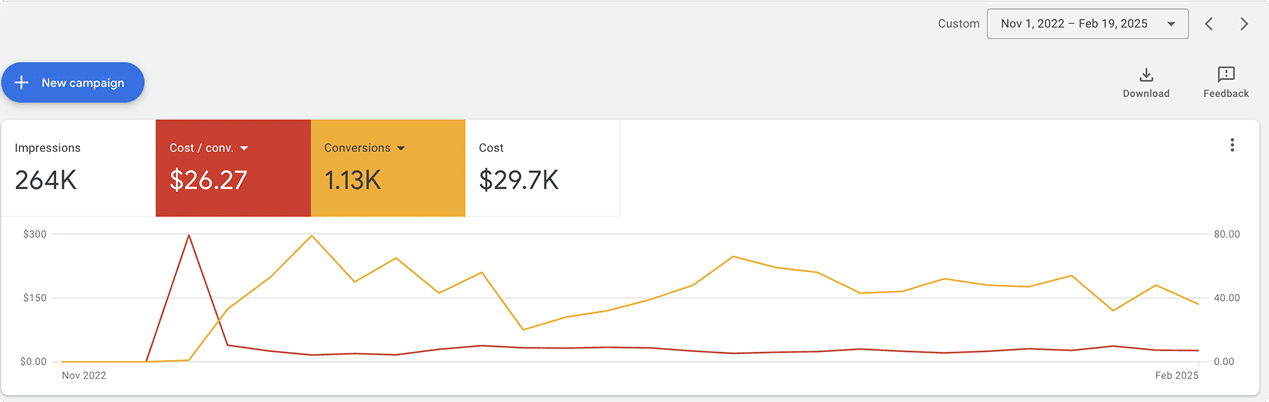Open the date range dropdown
This screenshot has height=402, width=1269.
pyautogui.click(x=1087, y=24)
